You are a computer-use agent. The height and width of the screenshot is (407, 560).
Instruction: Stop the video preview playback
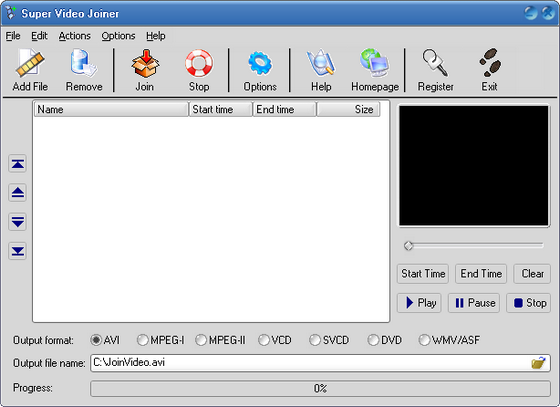(529, 303)
